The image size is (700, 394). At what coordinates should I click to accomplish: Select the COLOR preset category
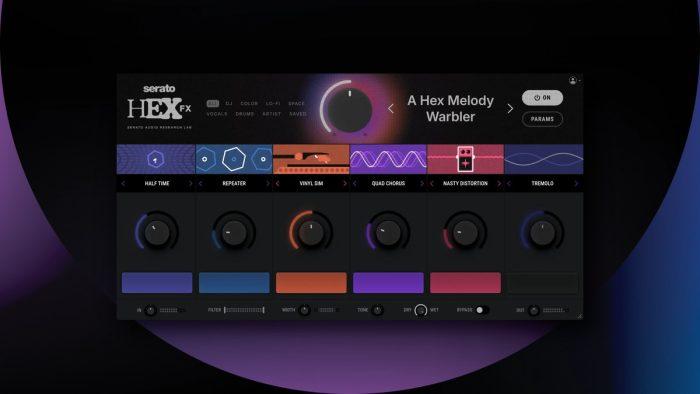click(249, 104)
